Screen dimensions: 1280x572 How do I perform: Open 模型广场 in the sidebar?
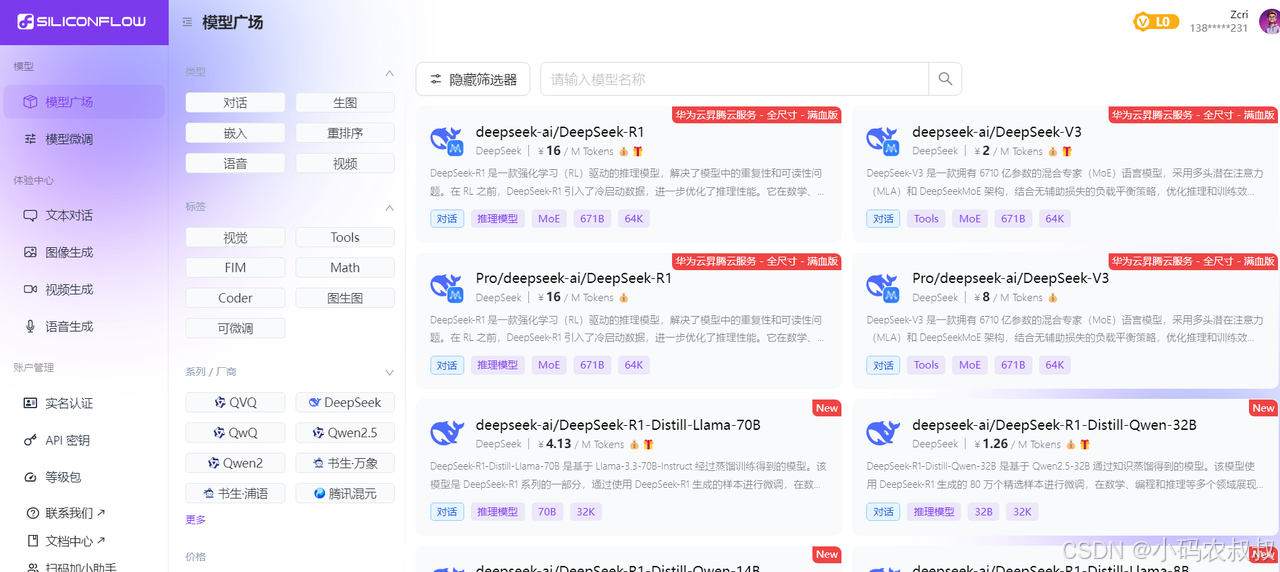pos(84,102)
